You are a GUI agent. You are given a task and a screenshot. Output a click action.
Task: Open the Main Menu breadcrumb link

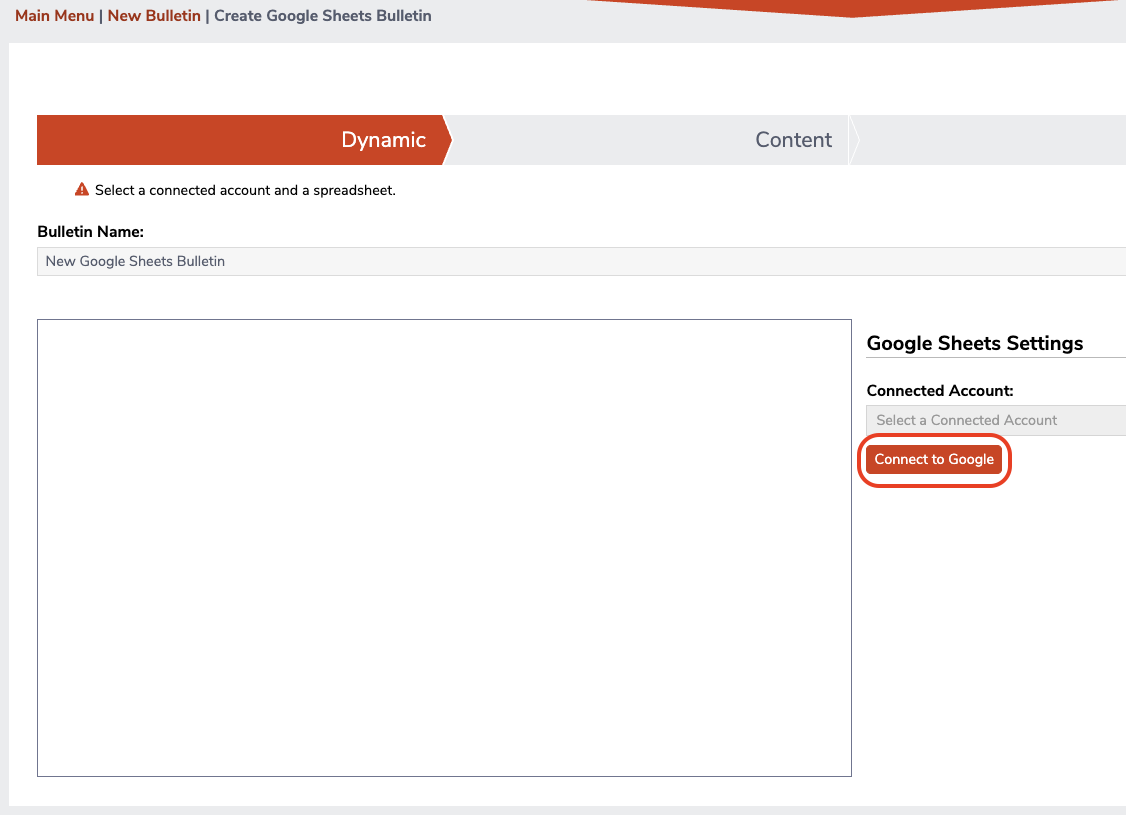(55, 16)
